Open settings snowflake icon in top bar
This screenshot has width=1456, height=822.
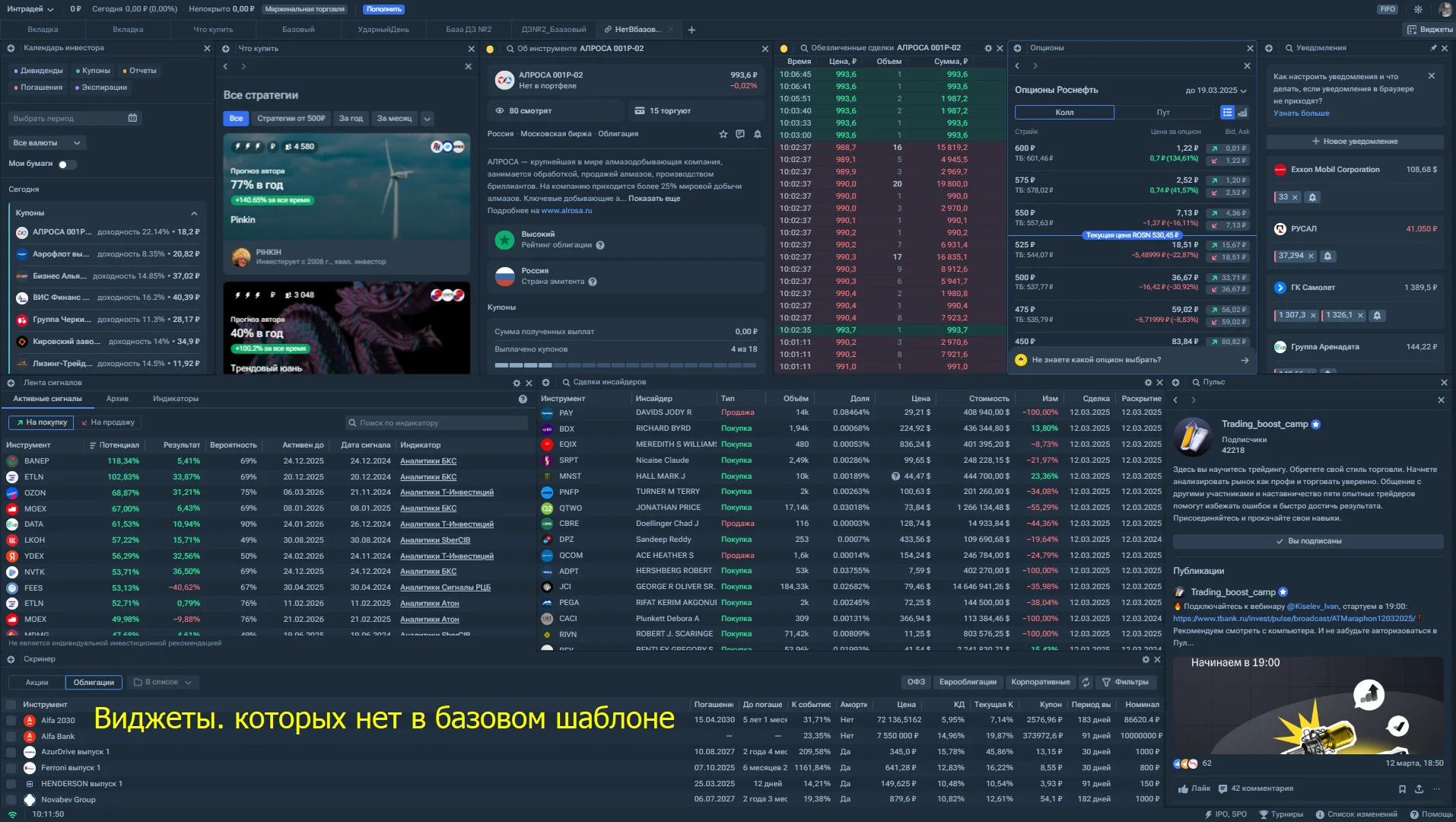[x=1418, y=9]
